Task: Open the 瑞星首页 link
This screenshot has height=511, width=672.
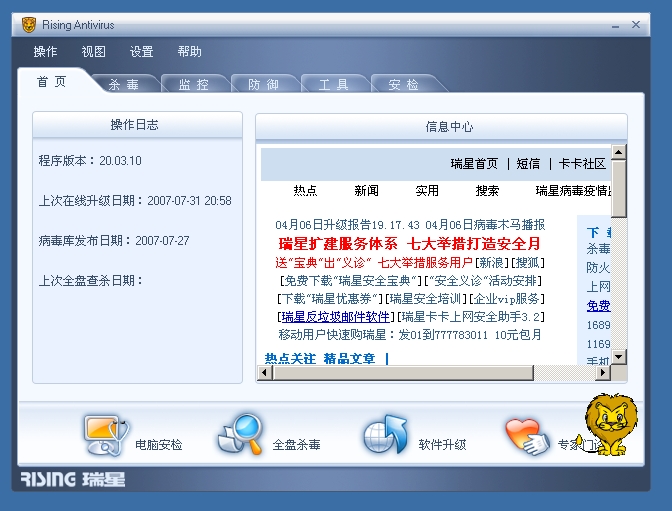Action: click(x=474, y=164)
